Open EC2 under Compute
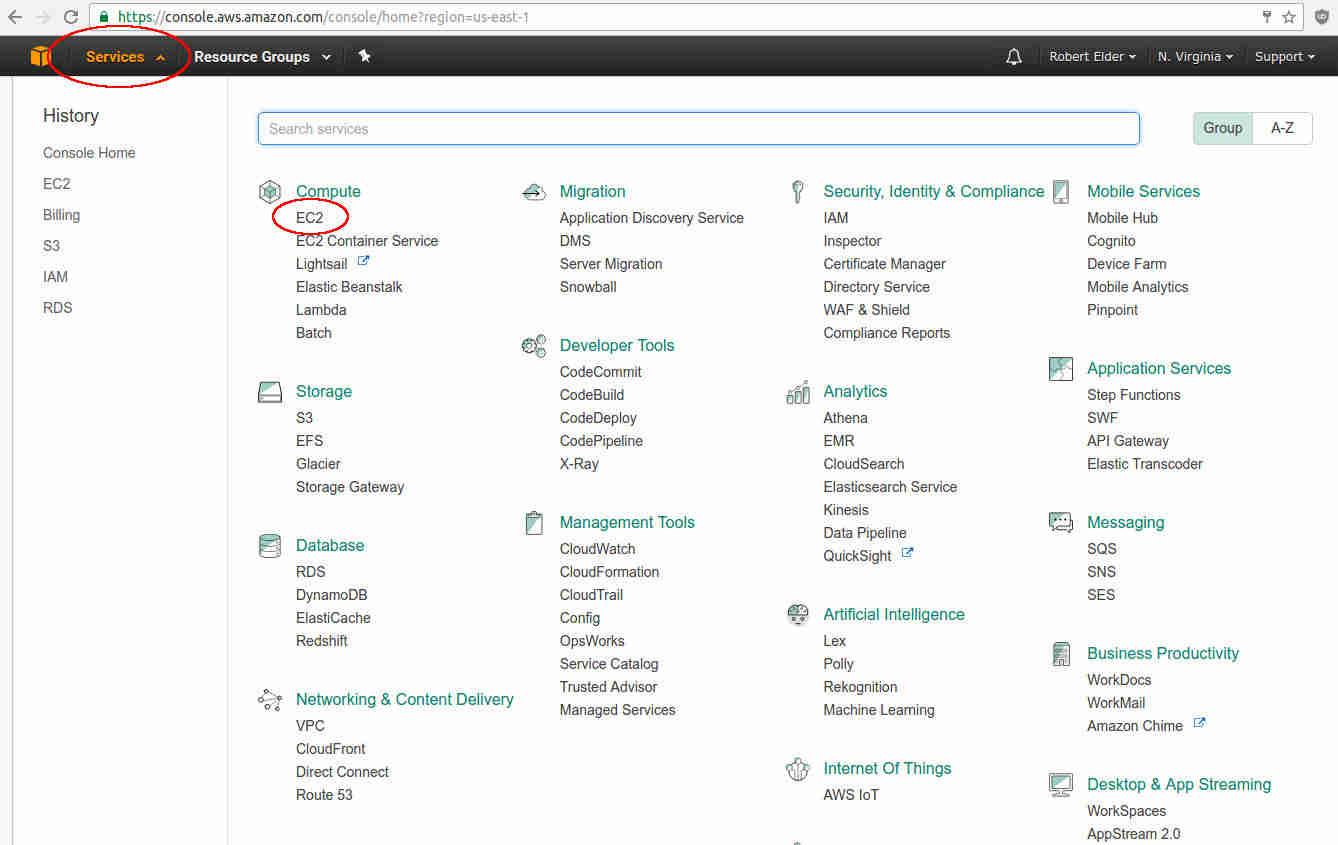This screenshot has width=1338, height=845. pyautogui.click(x=310, y=218)
